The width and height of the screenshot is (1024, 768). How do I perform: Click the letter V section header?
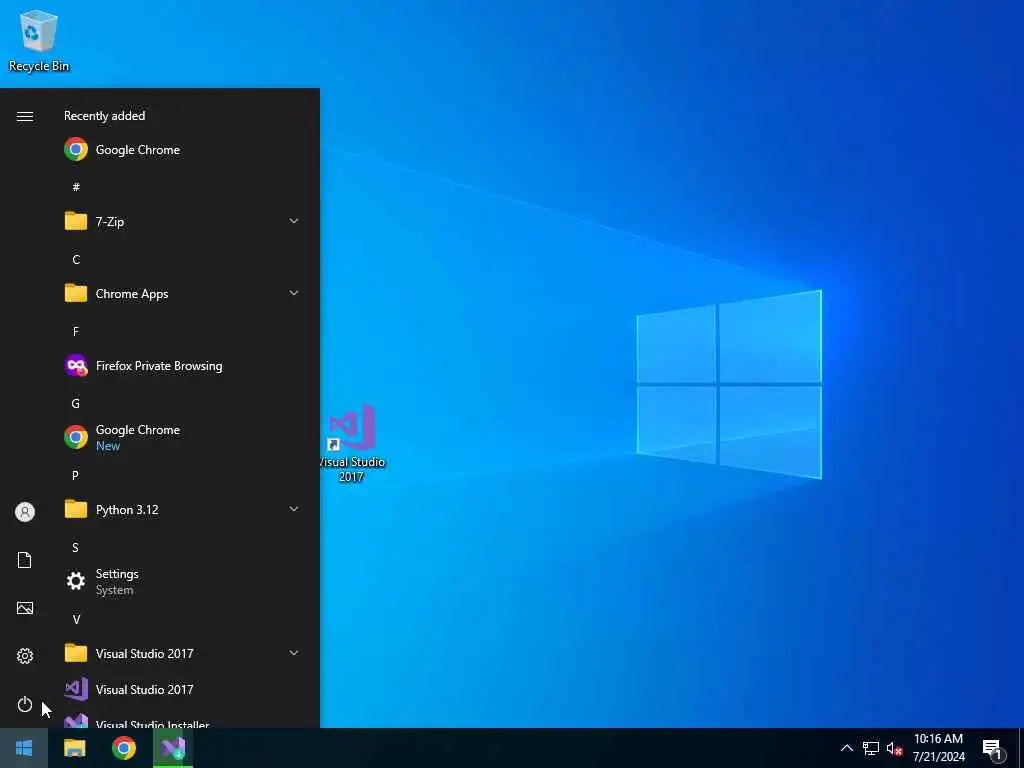click(76, 619)
